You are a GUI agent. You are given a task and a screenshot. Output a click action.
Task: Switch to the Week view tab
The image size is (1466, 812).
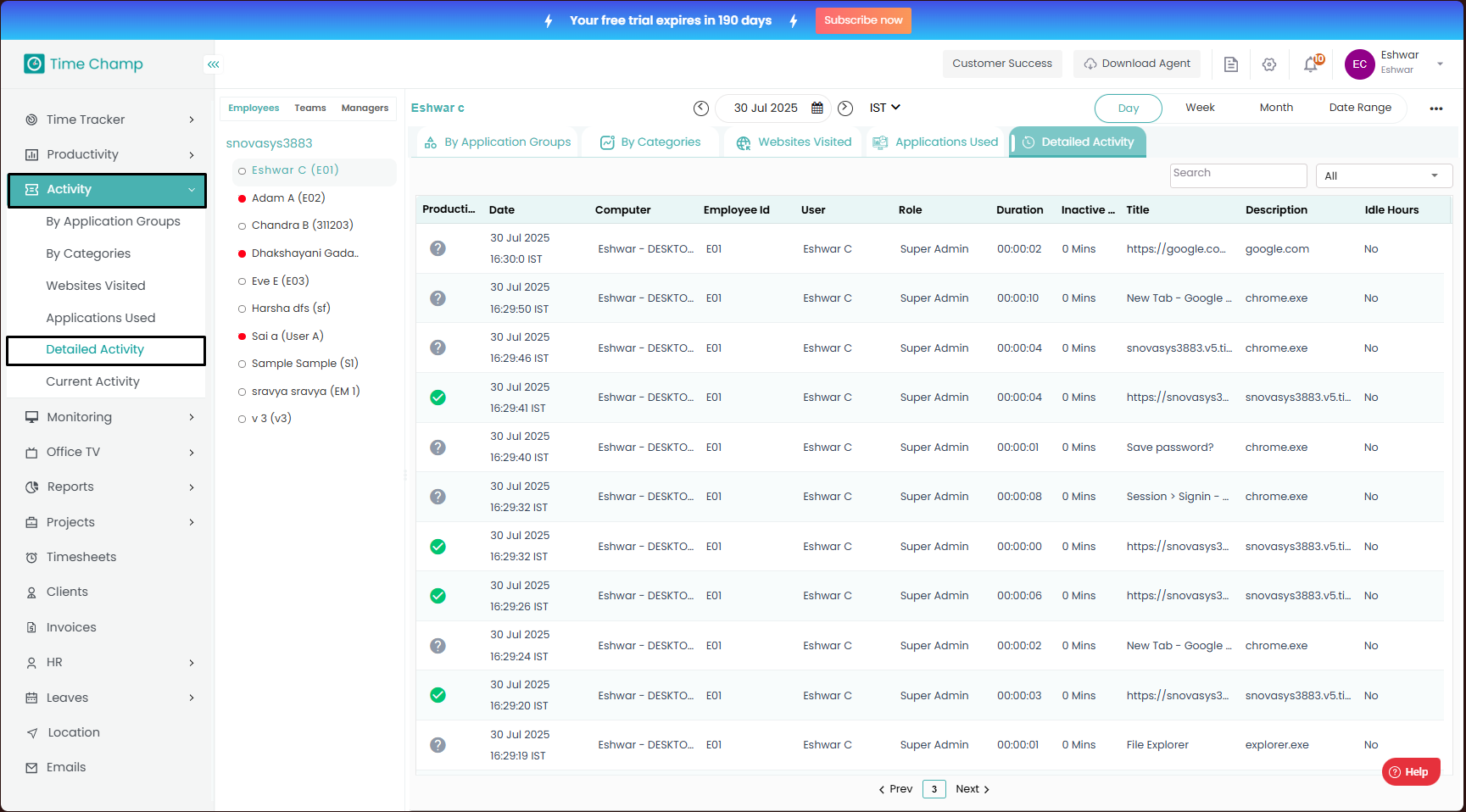[x=1200, y=108]
